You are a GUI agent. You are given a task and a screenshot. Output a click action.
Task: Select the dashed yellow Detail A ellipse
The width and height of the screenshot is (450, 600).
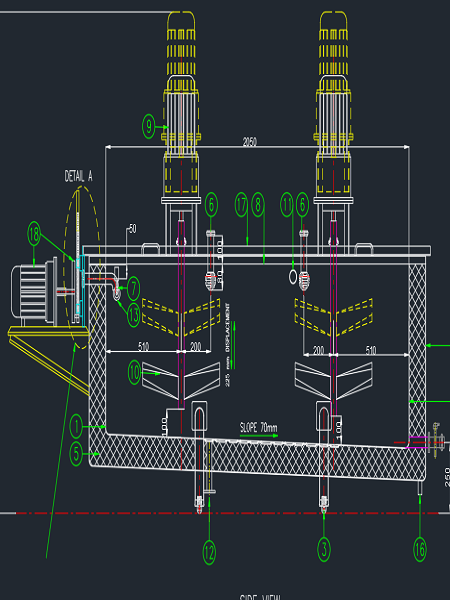(x=82, y=267)
